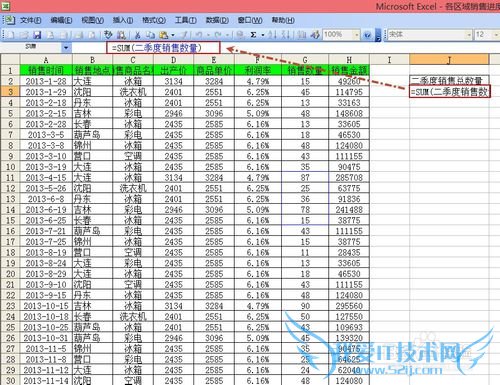Click the Paste clipboard icon

[164, 35]
